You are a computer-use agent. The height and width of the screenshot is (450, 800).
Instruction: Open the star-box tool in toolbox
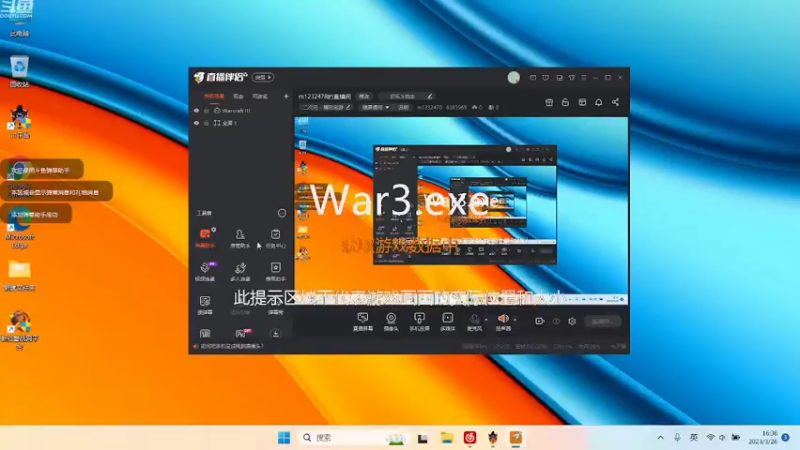[276, 271]
